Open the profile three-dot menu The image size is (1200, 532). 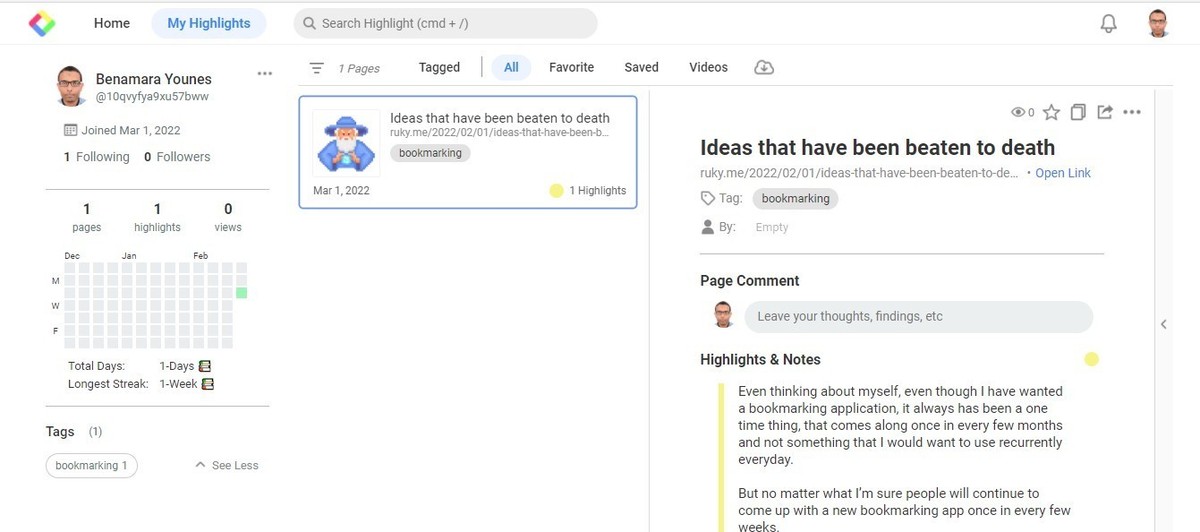point(264,74)
